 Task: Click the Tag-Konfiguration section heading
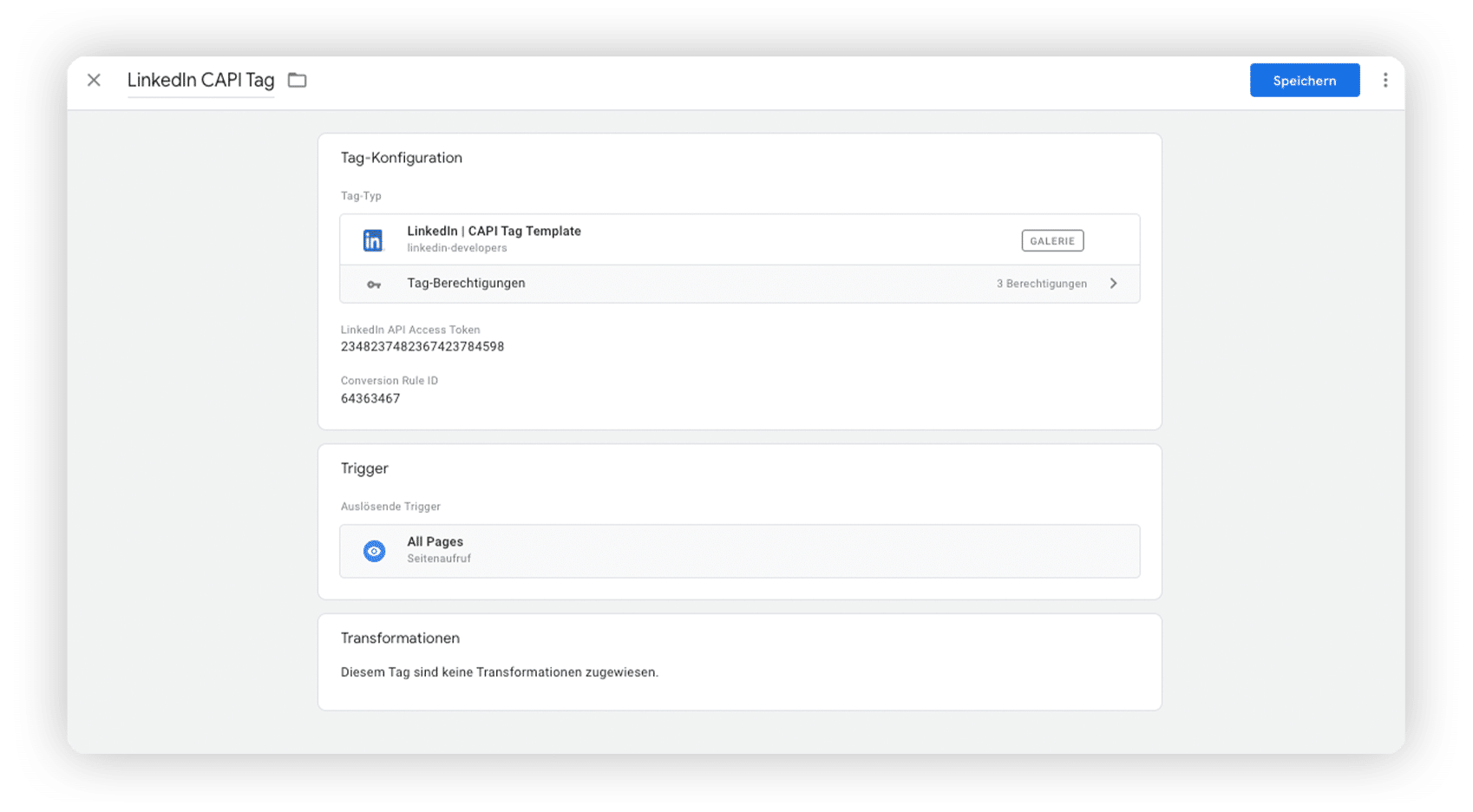(402, 158)
